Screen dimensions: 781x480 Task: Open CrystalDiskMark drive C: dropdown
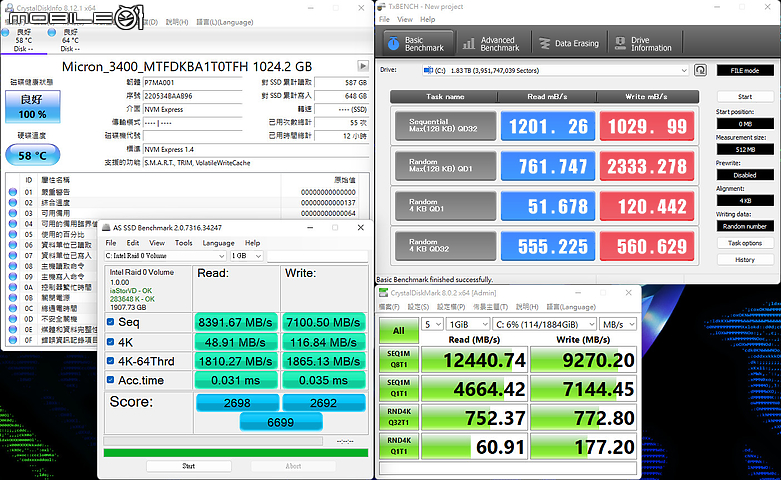544,324
